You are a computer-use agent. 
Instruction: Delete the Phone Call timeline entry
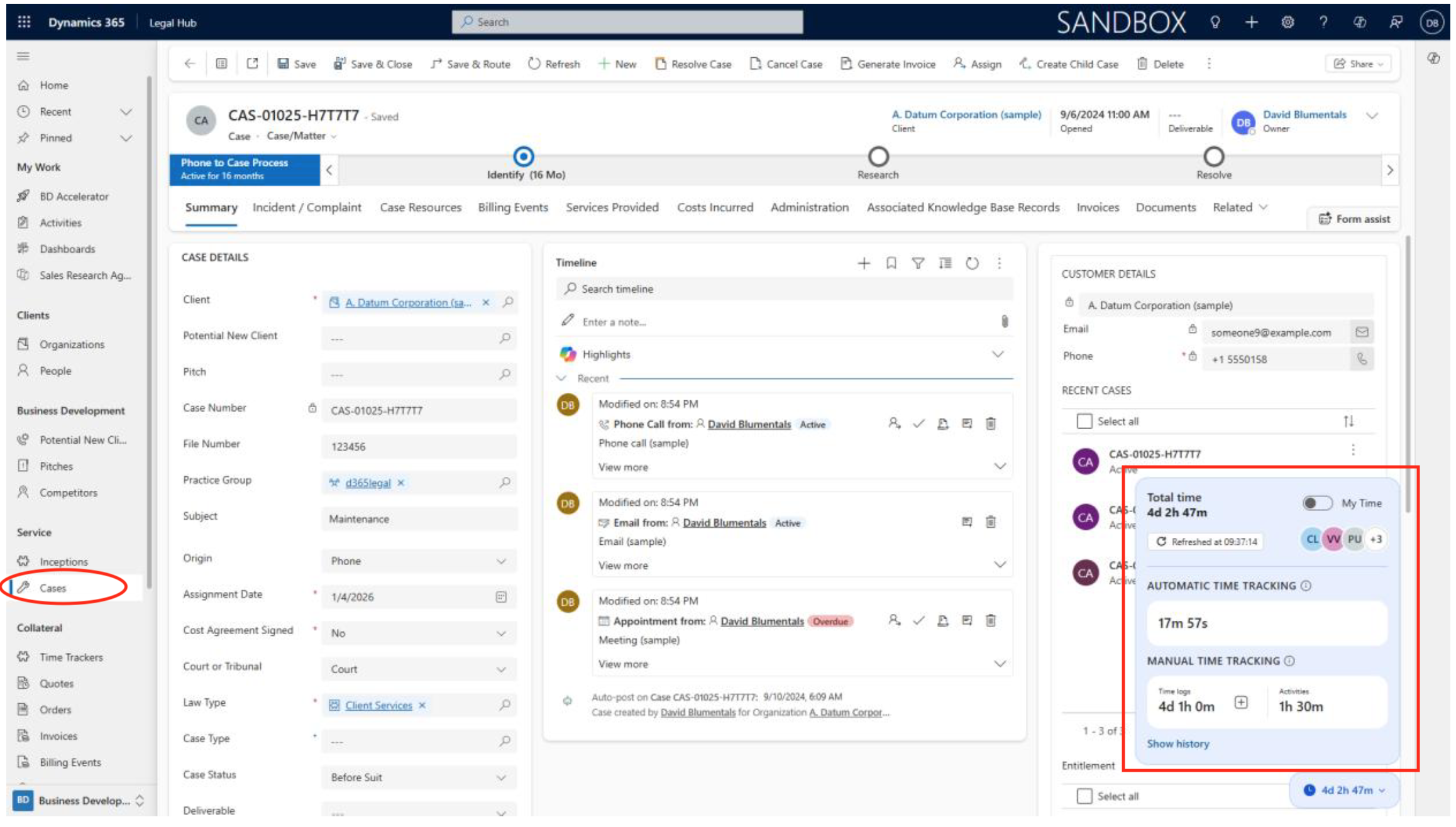pos(991,424)
